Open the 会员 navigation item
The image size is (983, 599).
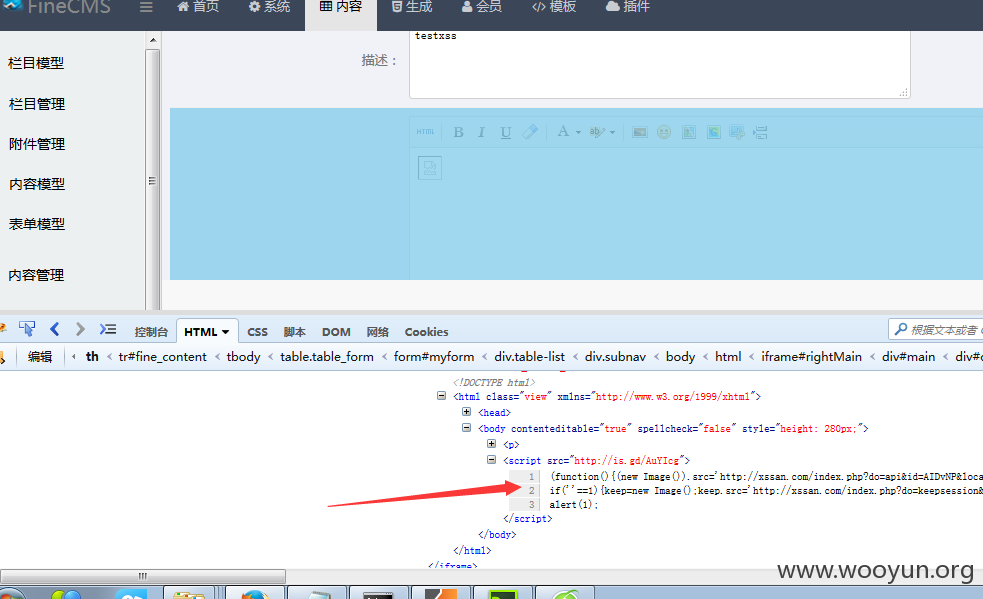(482, 7)
